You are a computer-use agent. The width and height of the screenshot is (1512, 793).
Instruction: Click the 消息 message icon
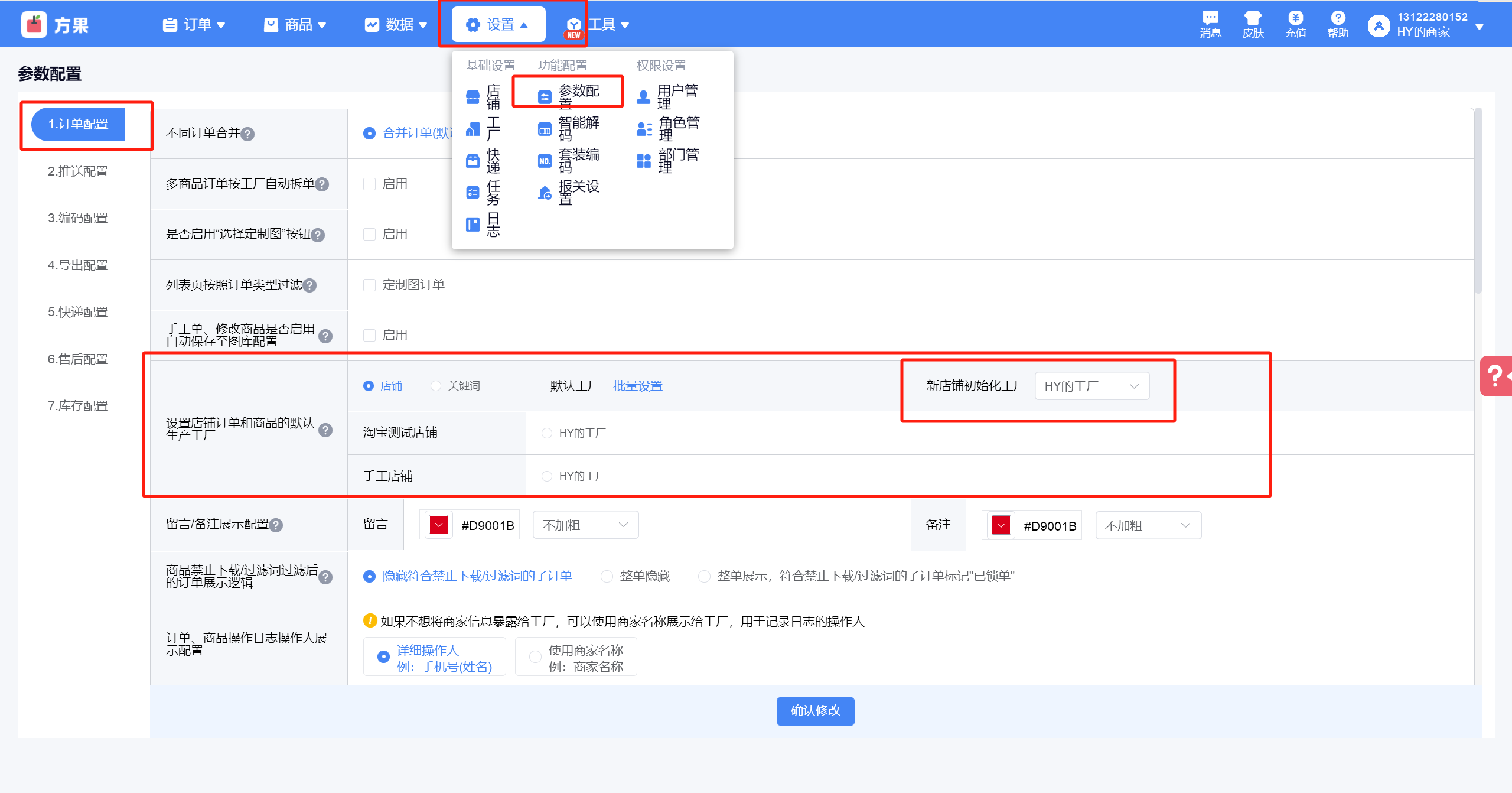tap(1210, 18)
